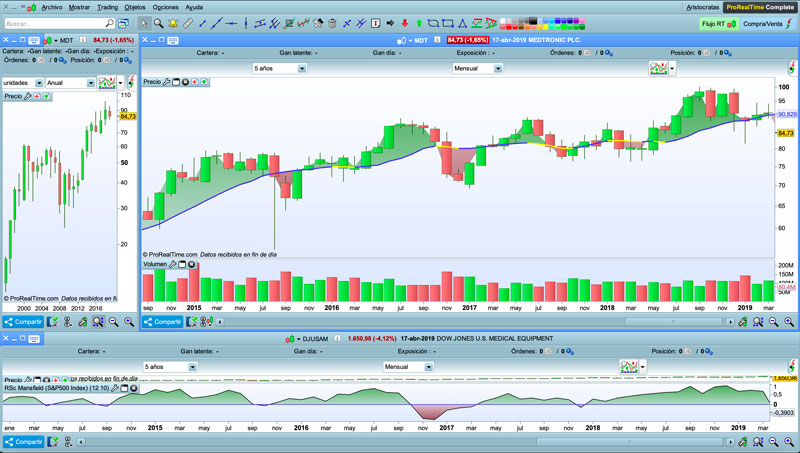Expand indicators dropdown arrow in DJUSAM chart
This screenshot has width=800, height=453.
coord(643,367)
